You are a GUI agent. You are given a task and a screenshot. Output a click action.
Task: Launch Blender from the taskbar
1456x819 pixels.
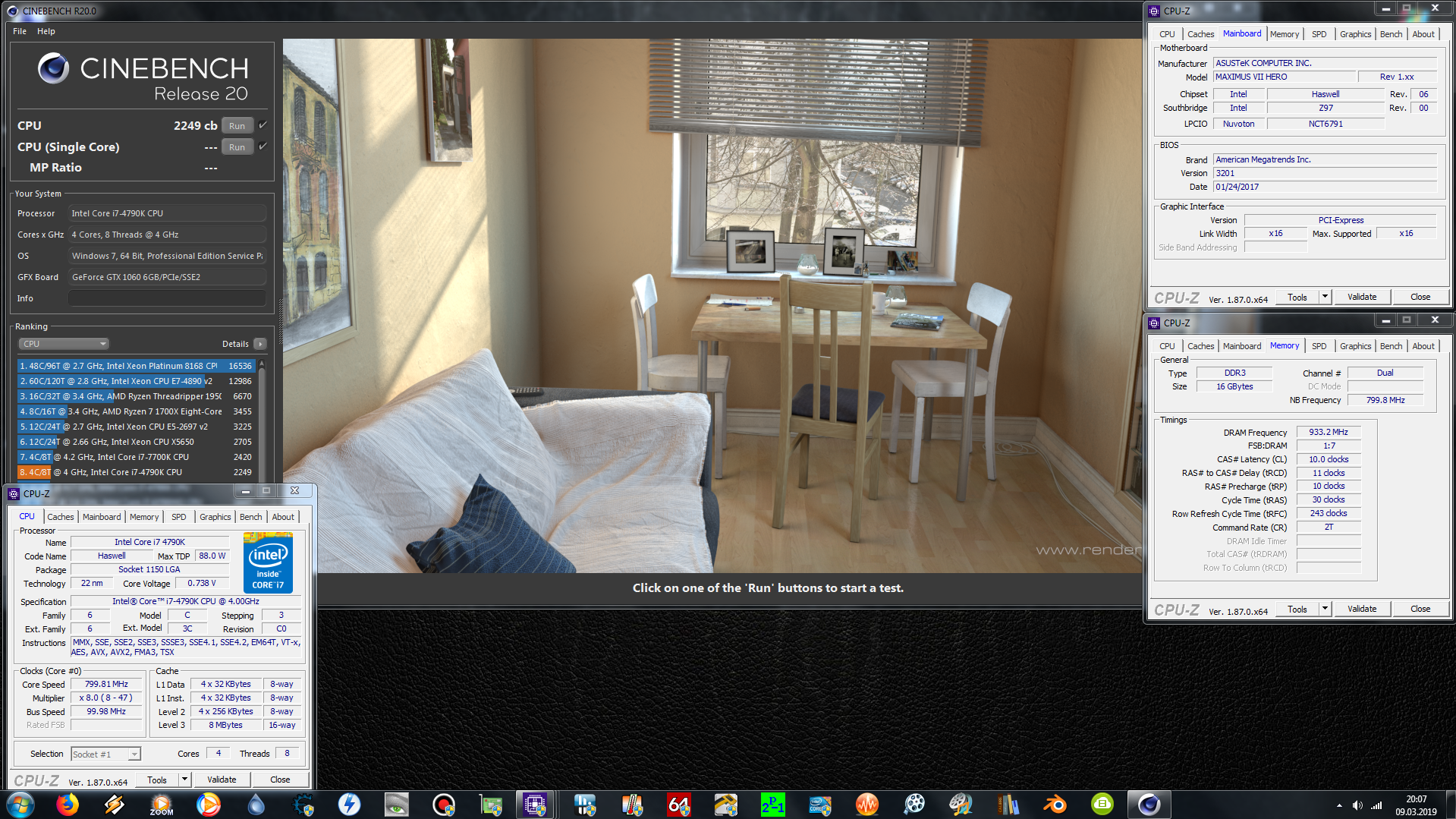(x=1055, y=805)
